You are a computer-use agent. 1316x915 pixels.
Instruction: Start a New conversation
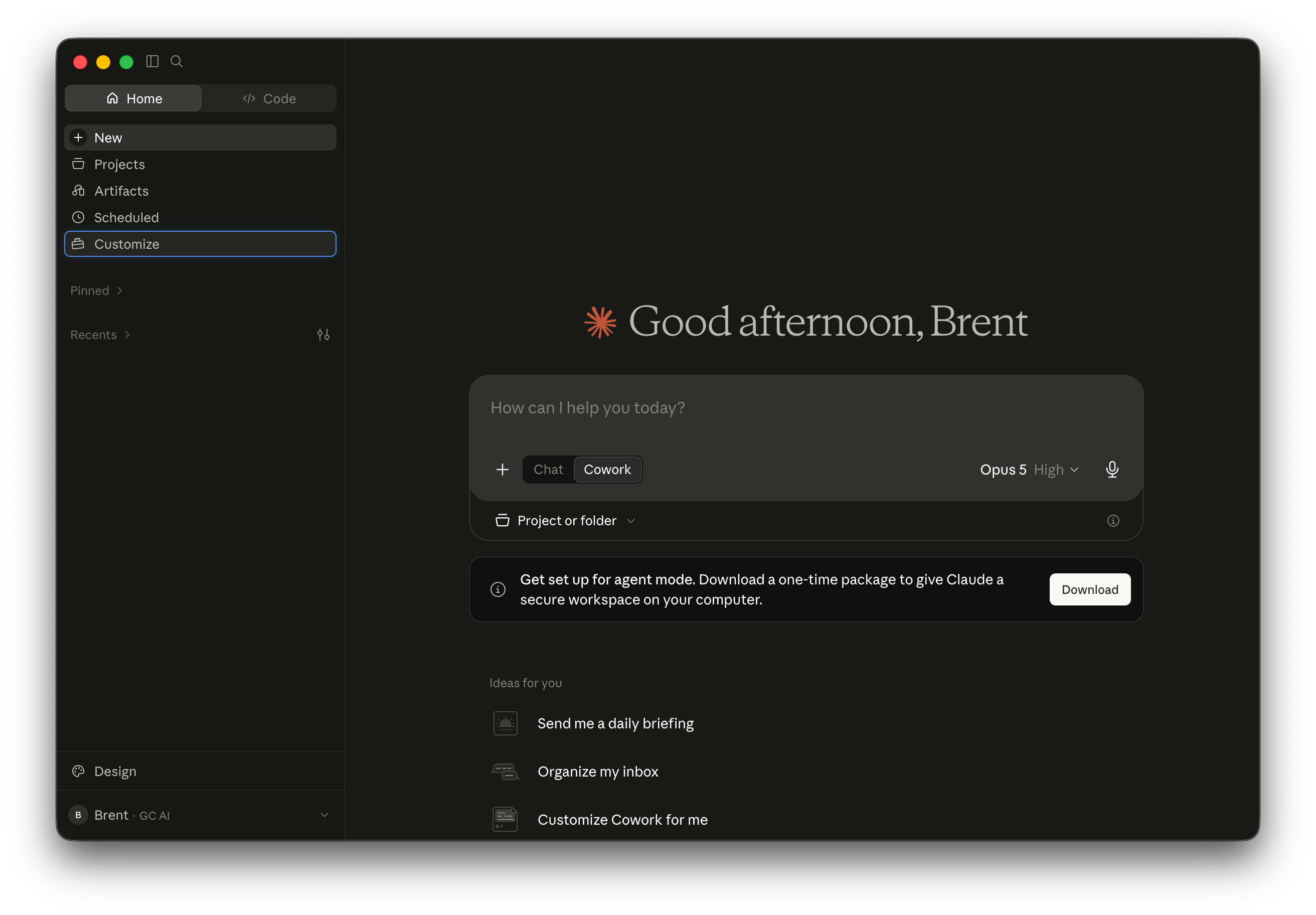(x=200, y=137)
